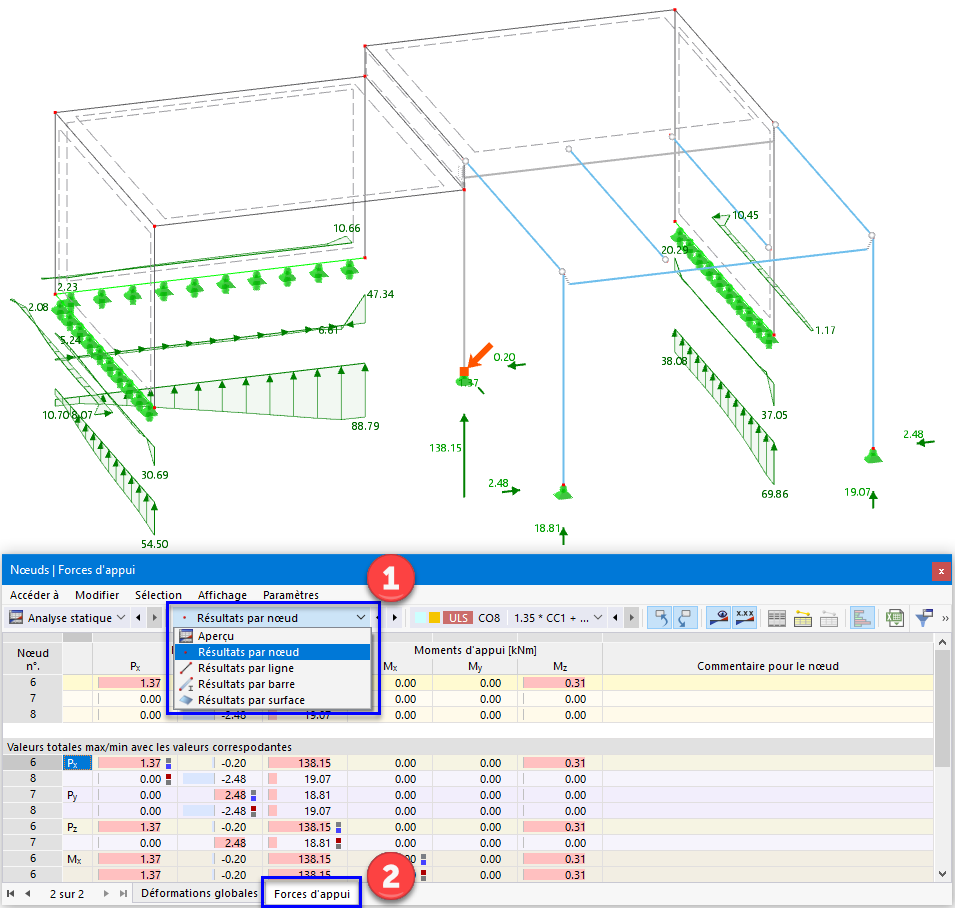Open the Sélection menu
This screenshot has height=908, width=955.
[x=158, y=595]
